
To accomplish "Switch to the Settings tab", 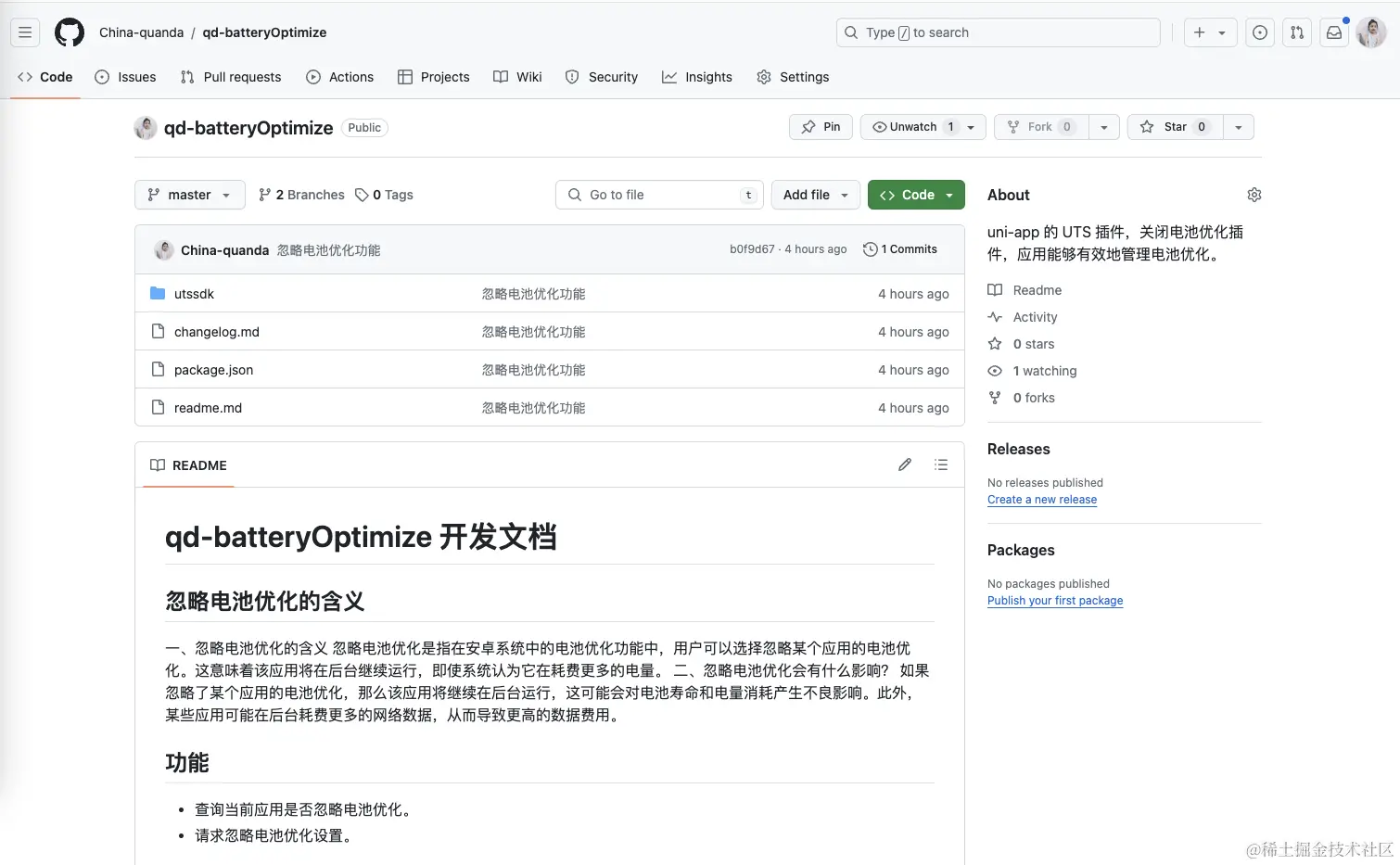I will coord(793,77).
